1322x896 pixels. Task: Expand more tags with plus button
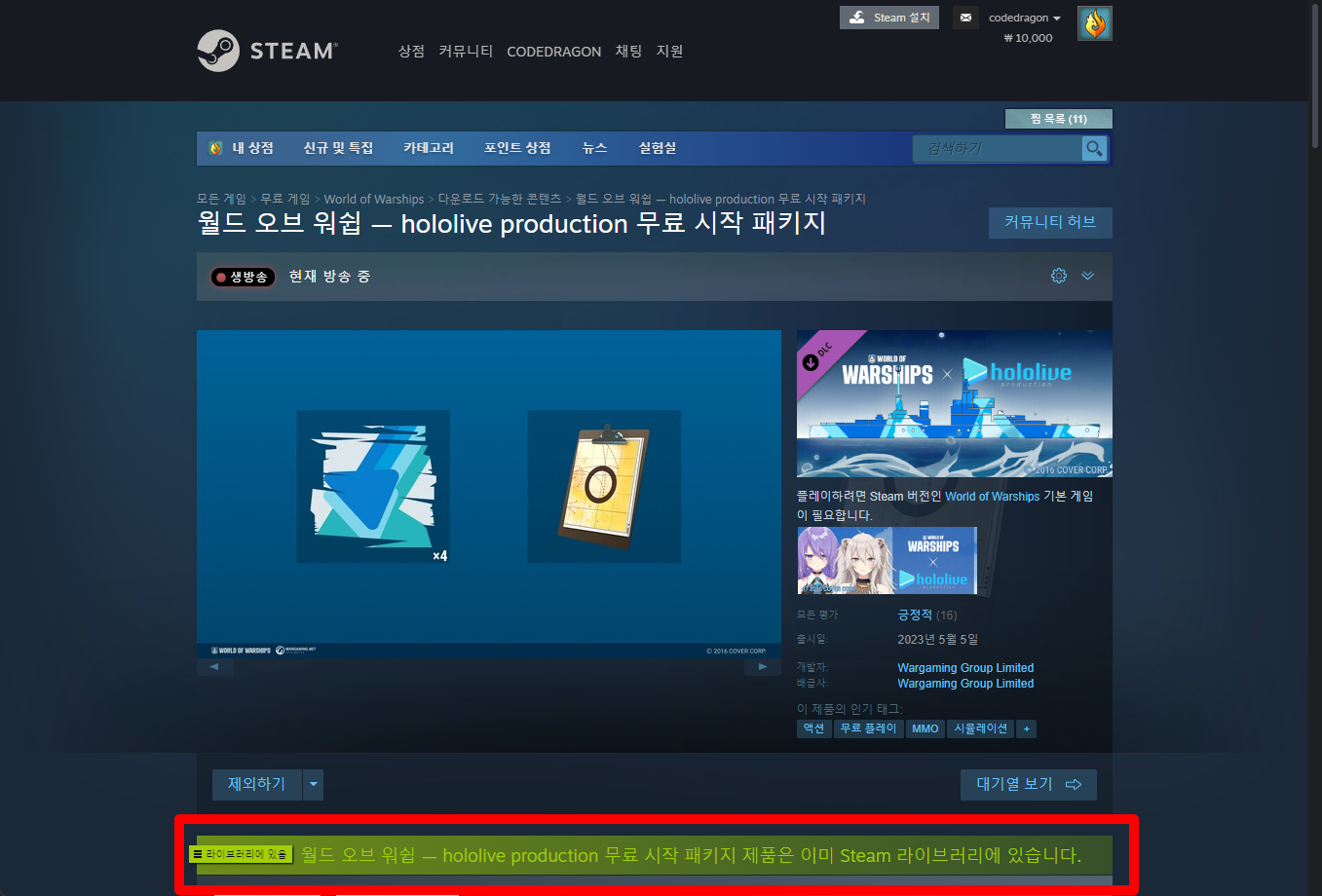coord(1026,728)
